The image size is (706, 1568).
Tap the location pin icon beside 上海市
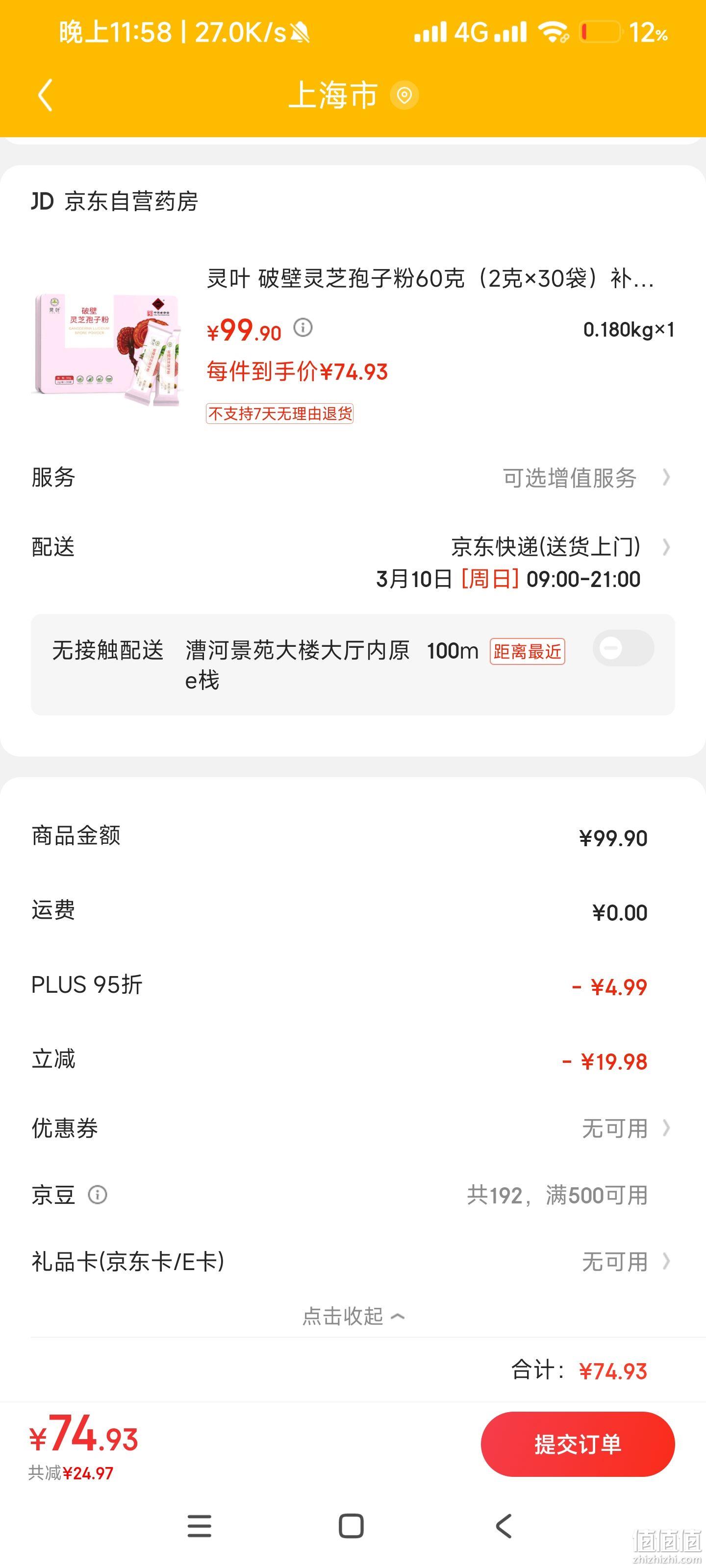tap(404, 96)
